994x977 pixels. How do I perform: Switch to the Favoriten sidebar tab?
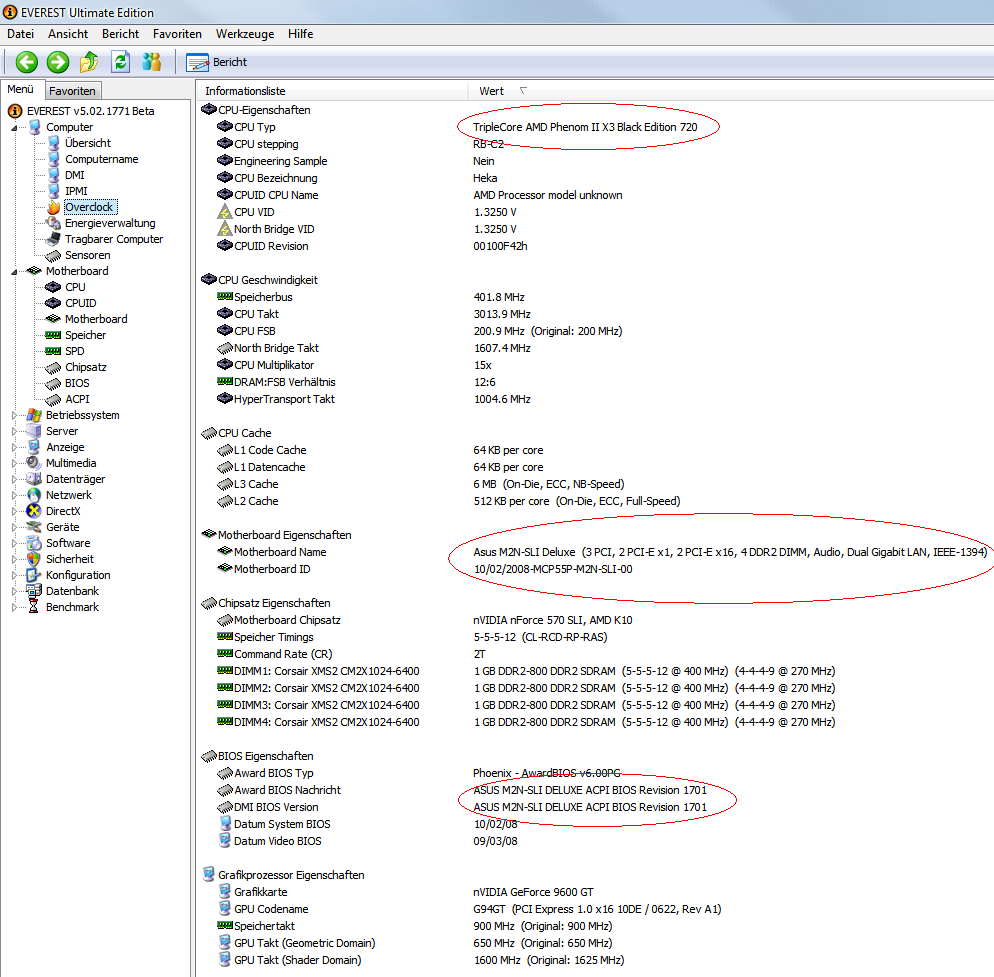tap(72, 91)
